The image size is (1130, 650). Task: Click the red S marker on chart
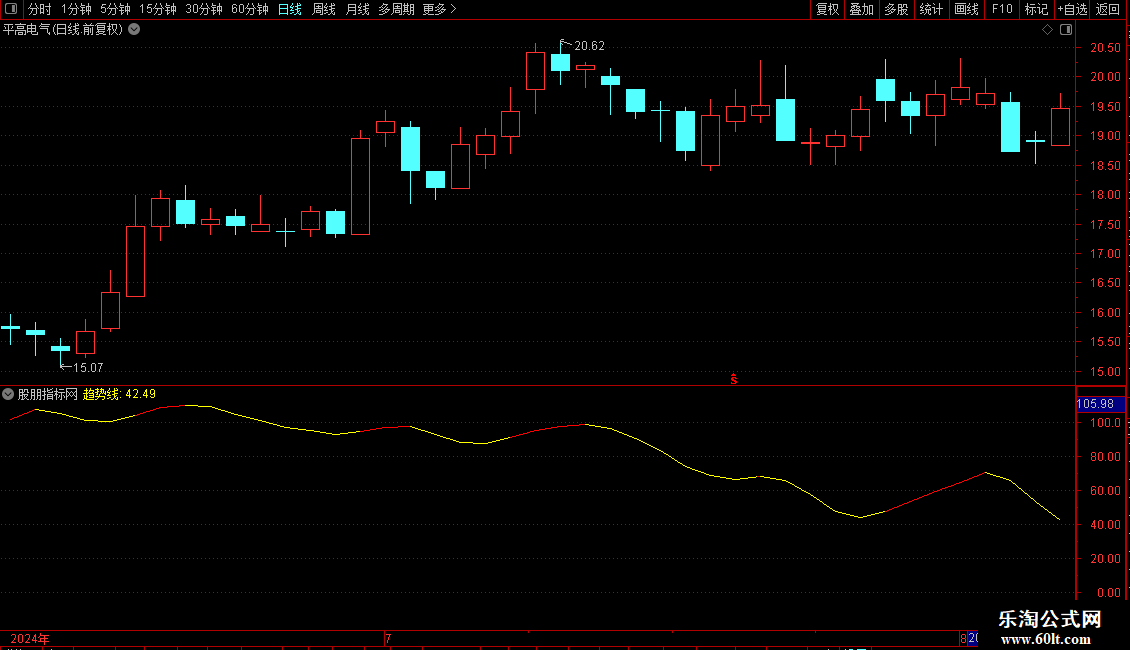pos(734,380)
